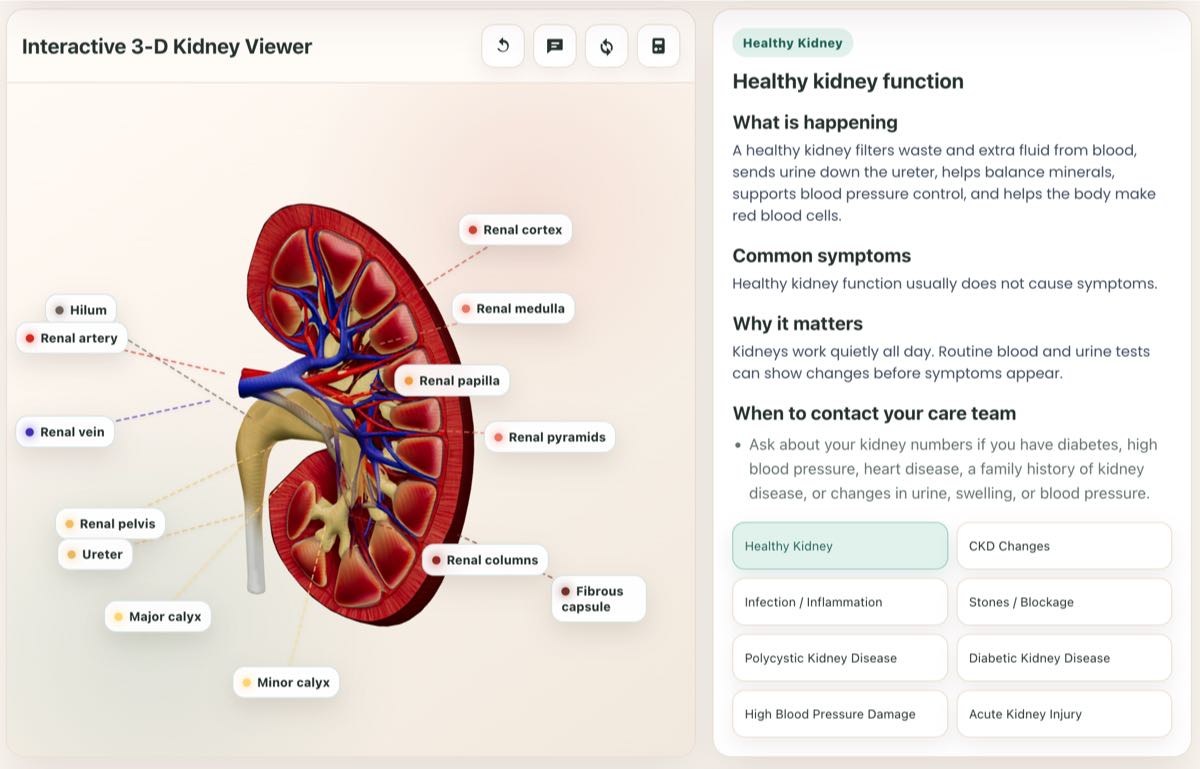Screen dimensions: 1200x769
Task: Select the Fibrous capsule label
Action: 599,599
